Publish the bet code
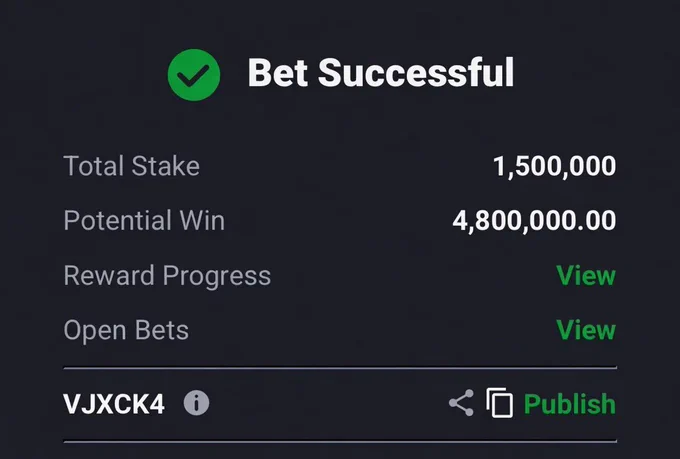The width and height of the screenshot is (680, 459). [x=570, y=404]
